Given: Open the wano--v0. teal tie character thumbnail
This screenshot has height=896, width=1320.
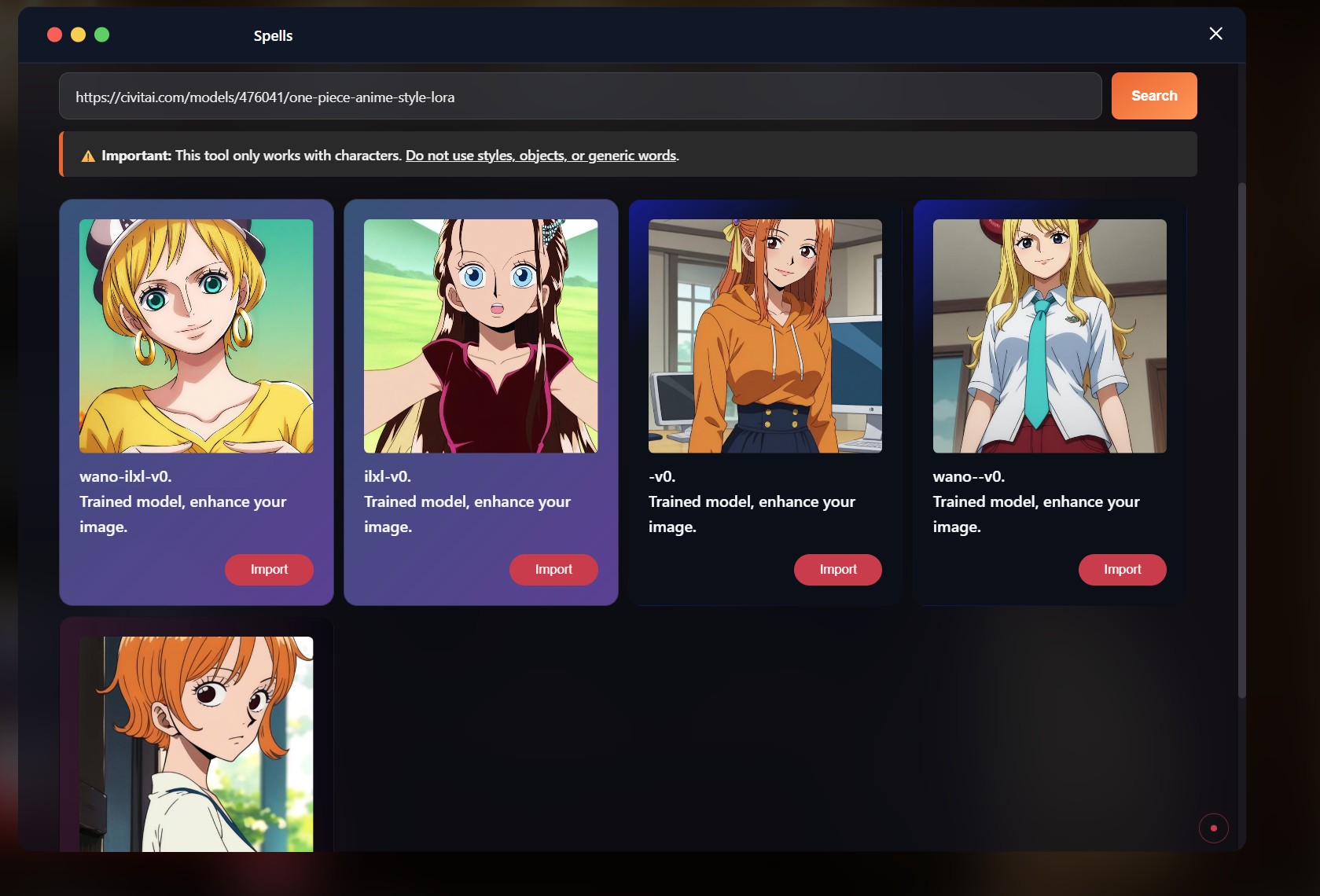Looking at the screenshot, I should pyautogui.click(x=1050, y=336).
